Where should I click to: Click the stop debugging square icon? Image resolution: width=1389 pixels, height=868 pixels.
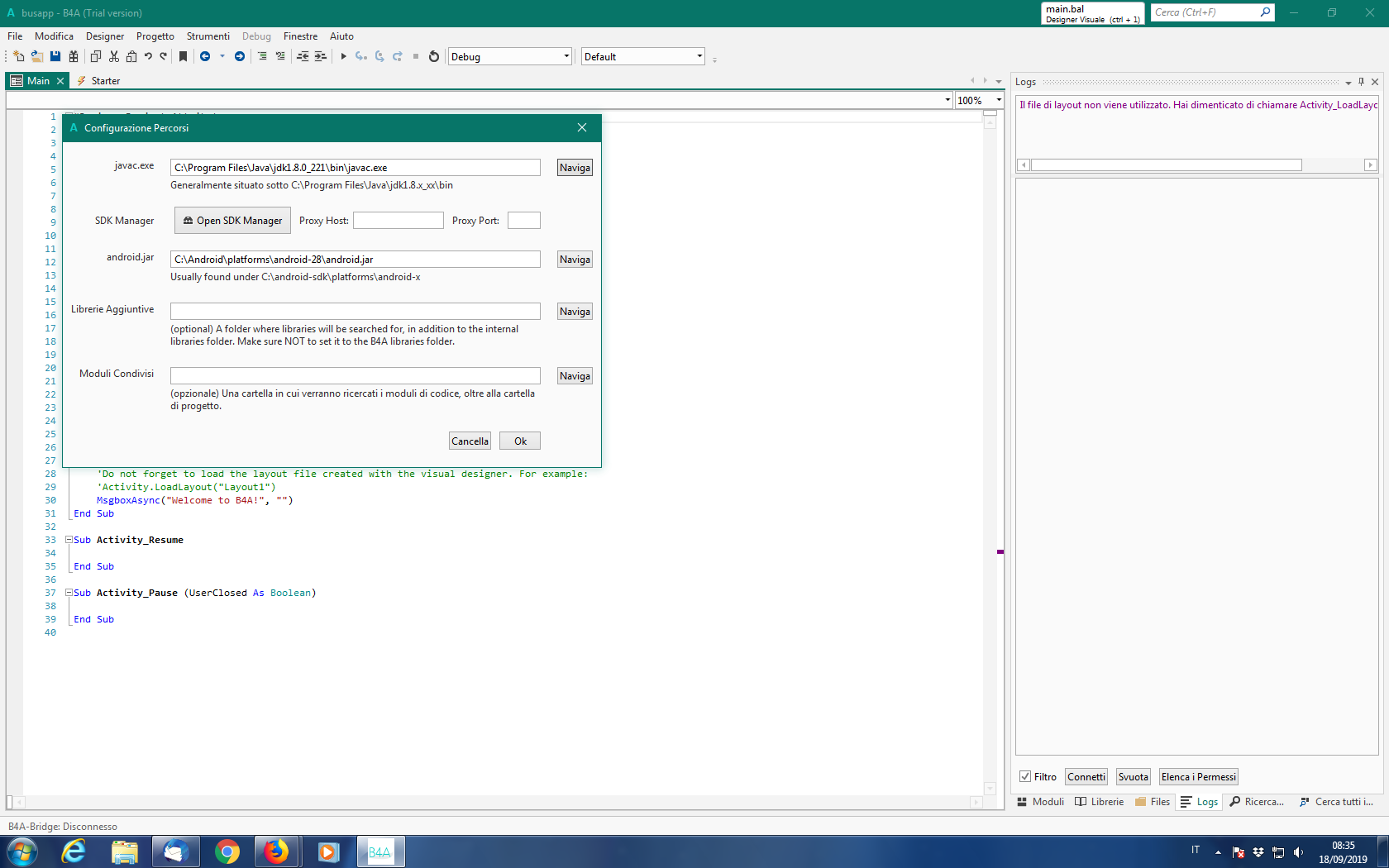[416, 56]
